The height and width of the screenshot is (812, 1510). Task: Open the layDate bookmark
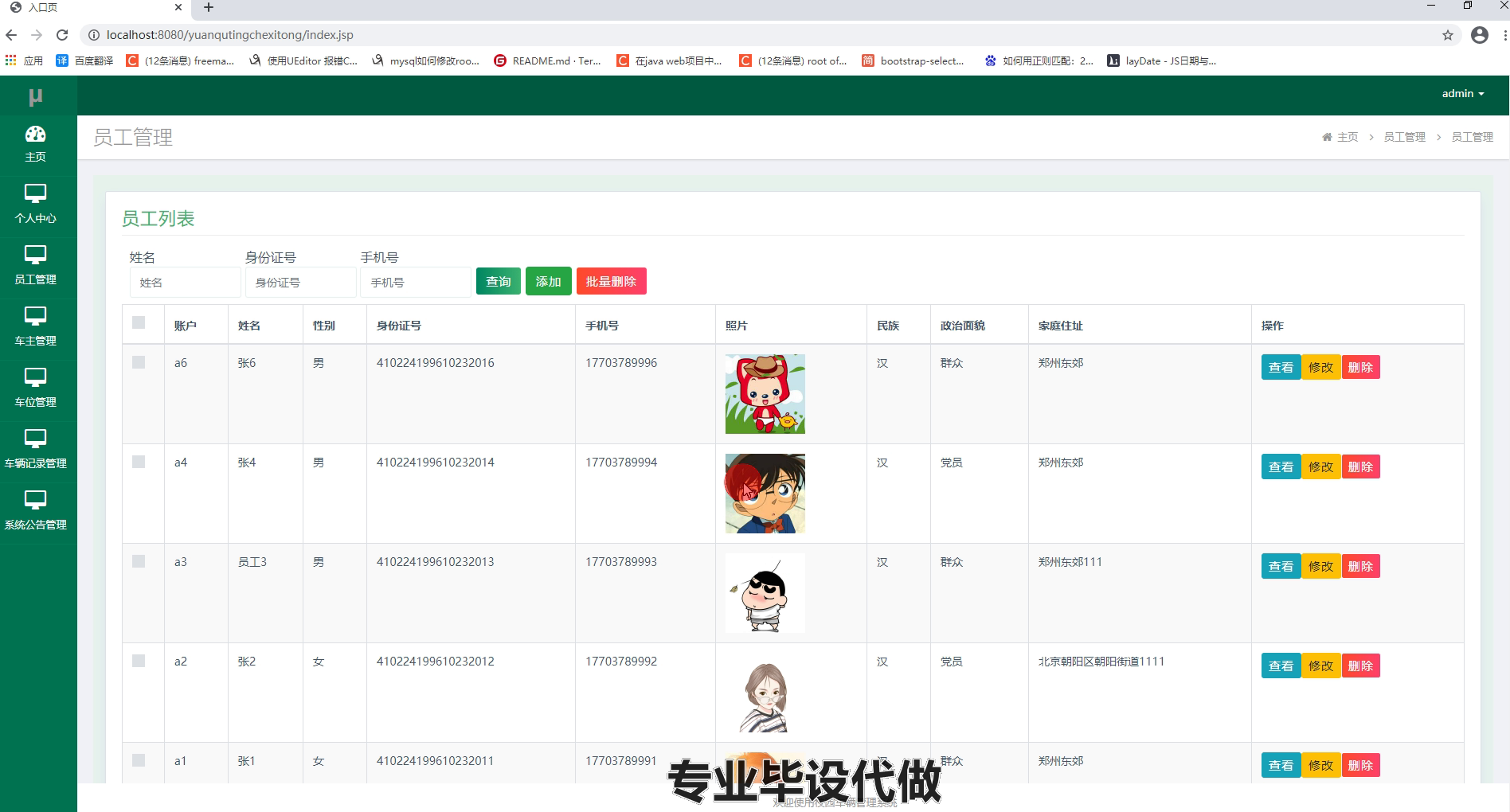coord(1162,61)
